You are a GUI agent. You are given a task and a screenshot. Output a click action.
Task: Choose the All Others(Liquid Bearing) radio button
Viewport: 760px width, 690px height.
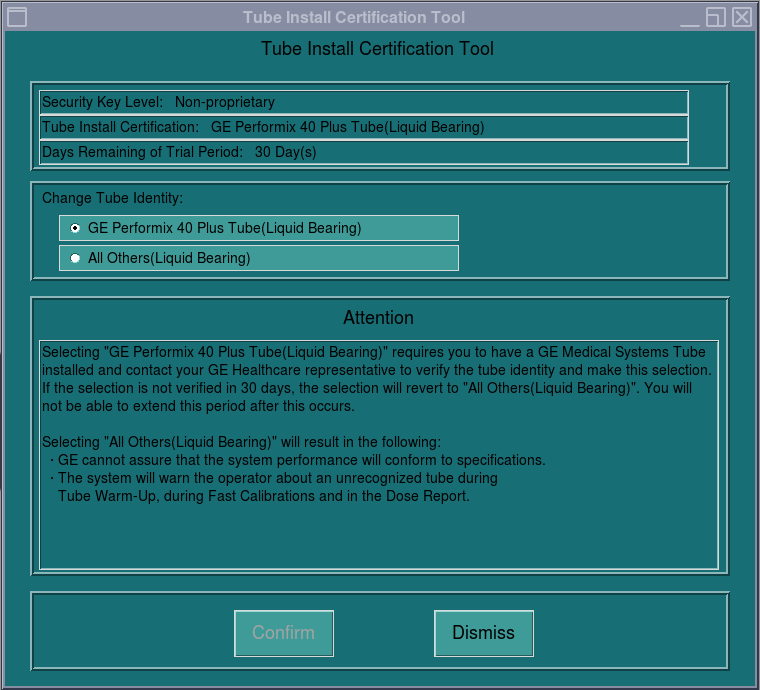pyautogui.click(x=76, y=258)
